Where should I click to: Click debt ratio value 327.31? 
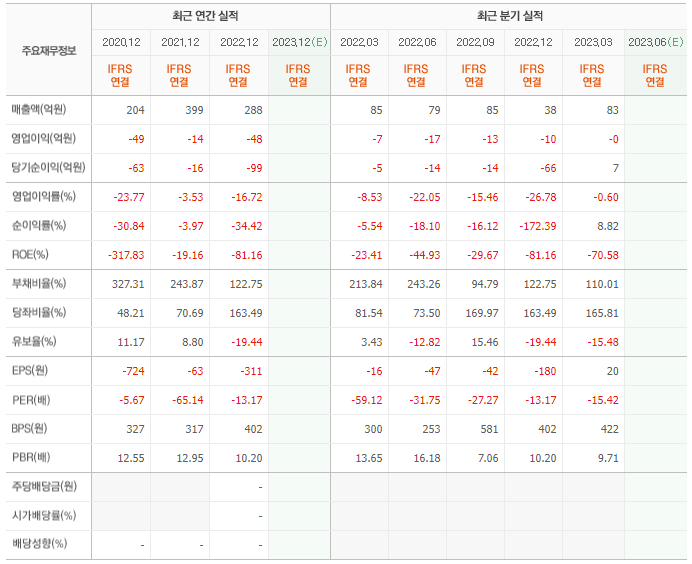(128, 284)
